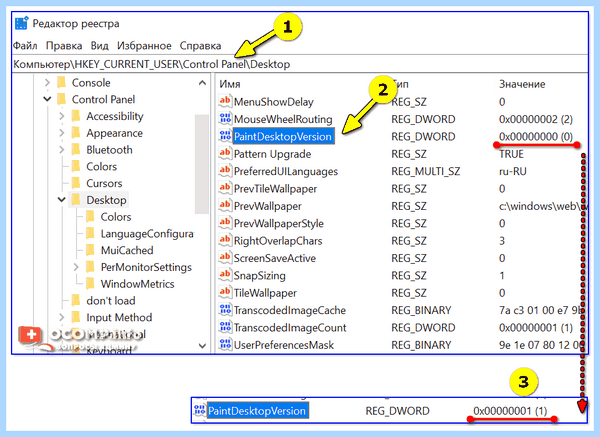This screenshot has height=437, width=600.
Task: Select the TranscodedImageCache entry name
Action: [x=290, y=310]
